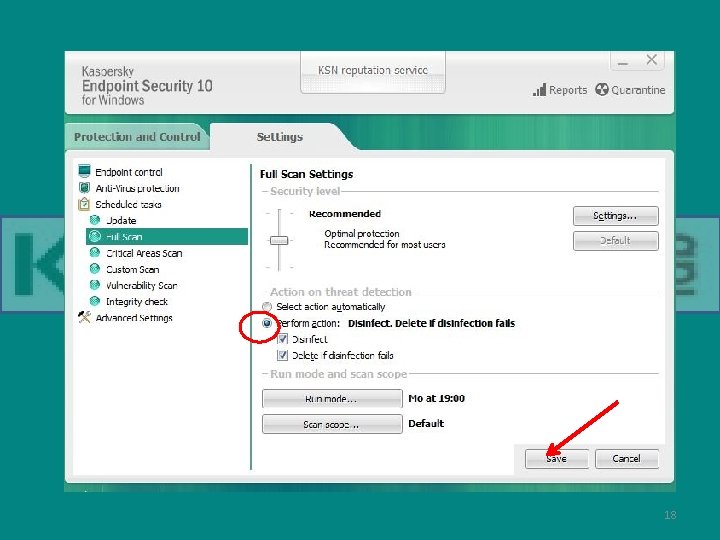Image resolution: width=720 pixels, height=540 pixels.
Task: Minimize the Kaspersky window
Action: [623, 61]
